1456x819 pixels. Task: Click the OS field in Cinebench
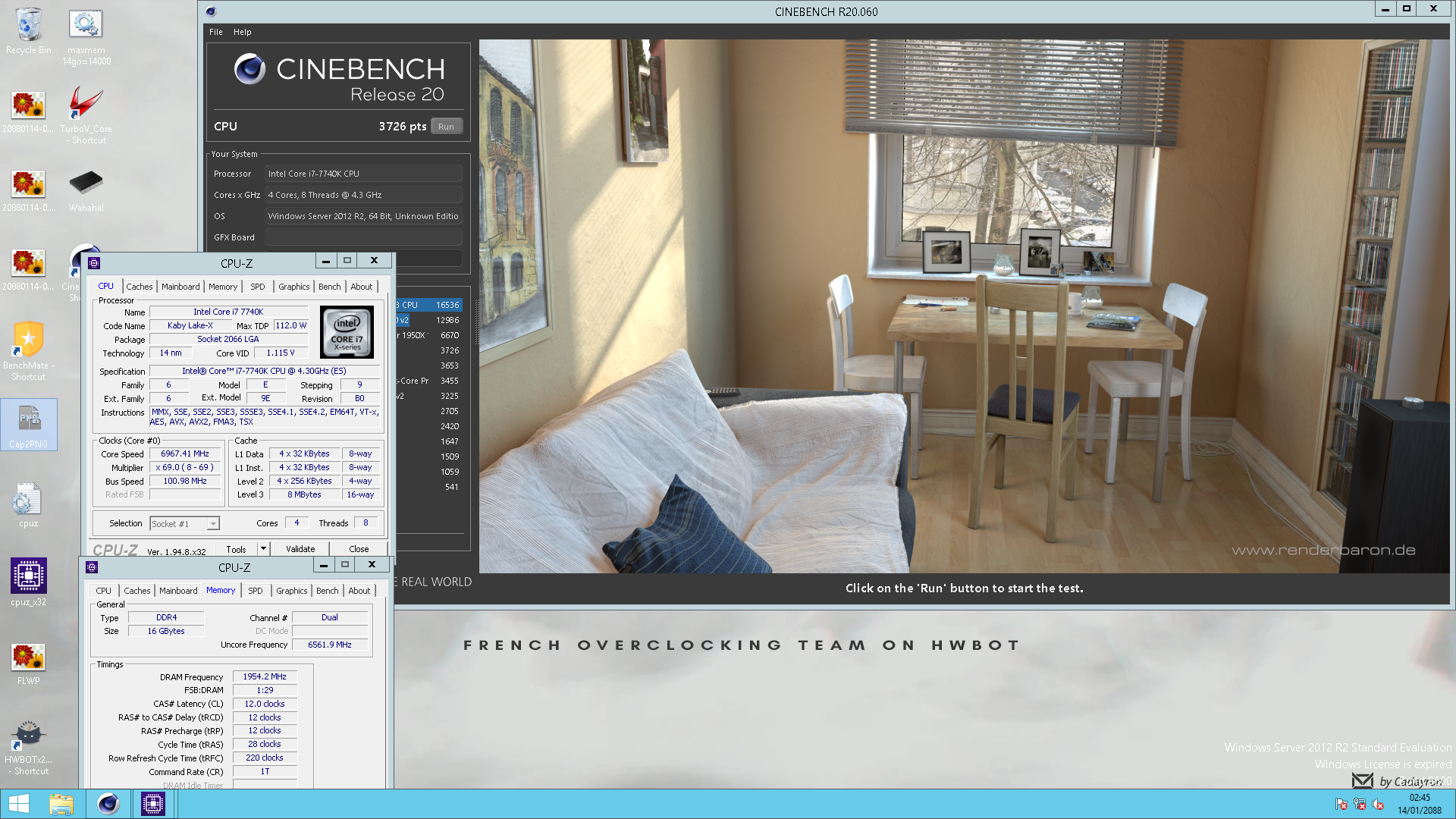pyautogui.click(x=363, y=216)
